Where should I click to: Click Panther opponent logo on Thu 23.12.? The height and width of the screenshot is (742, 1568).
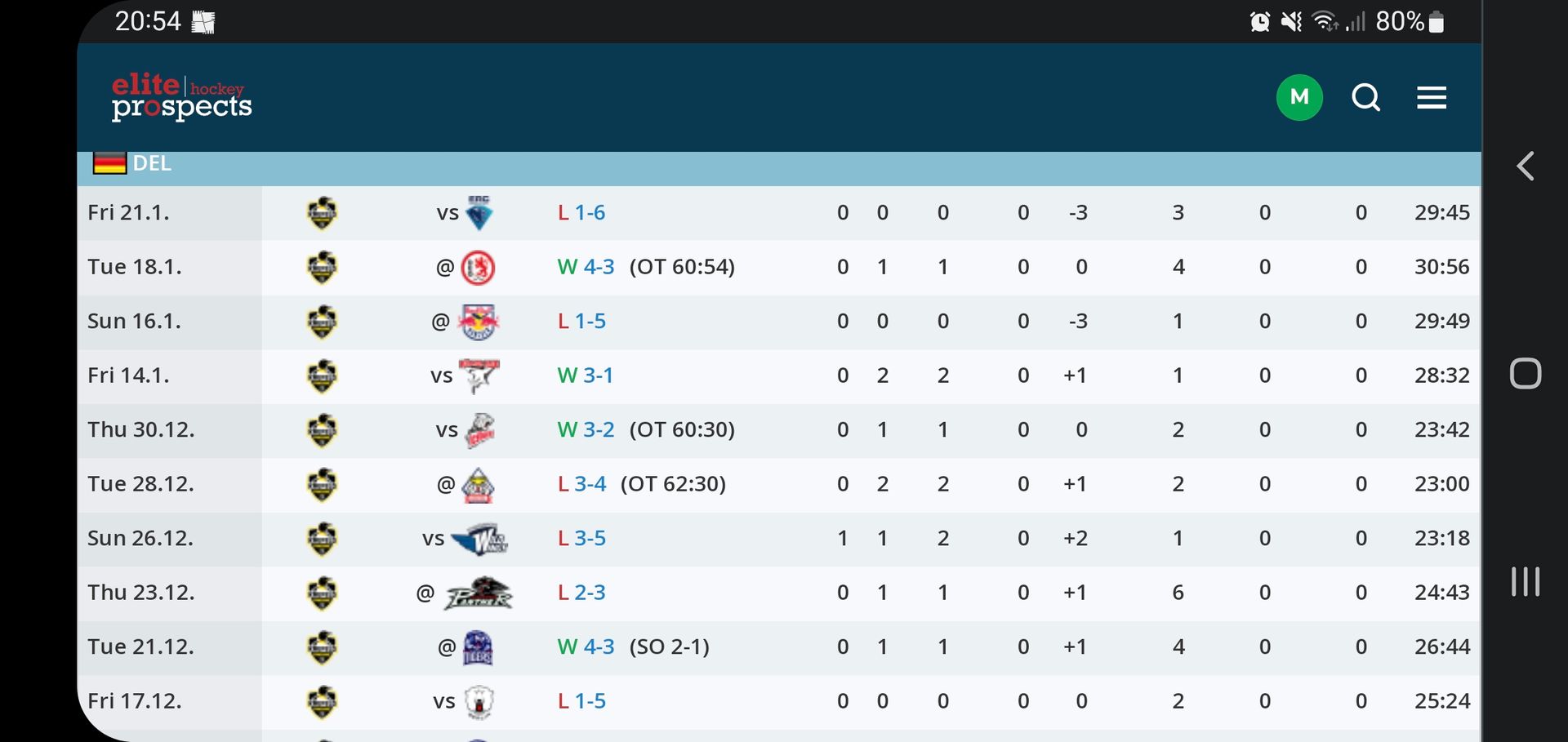coord(478,593)
